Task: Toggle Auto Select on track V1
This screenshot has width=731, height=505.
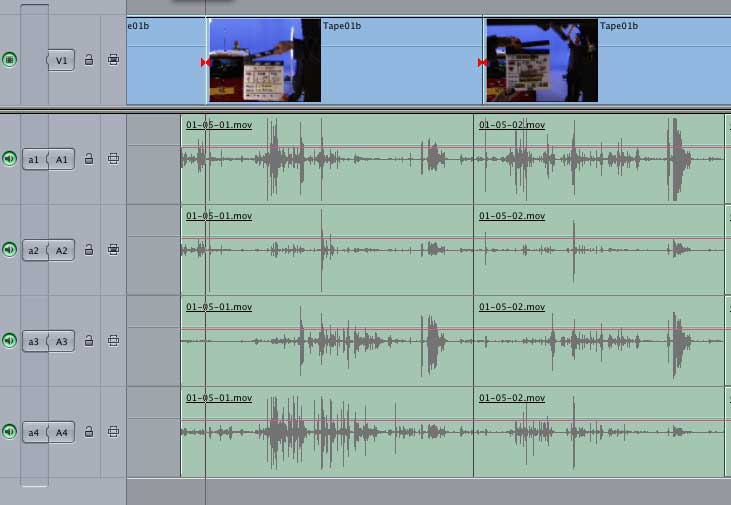Action: pos(113,60)
